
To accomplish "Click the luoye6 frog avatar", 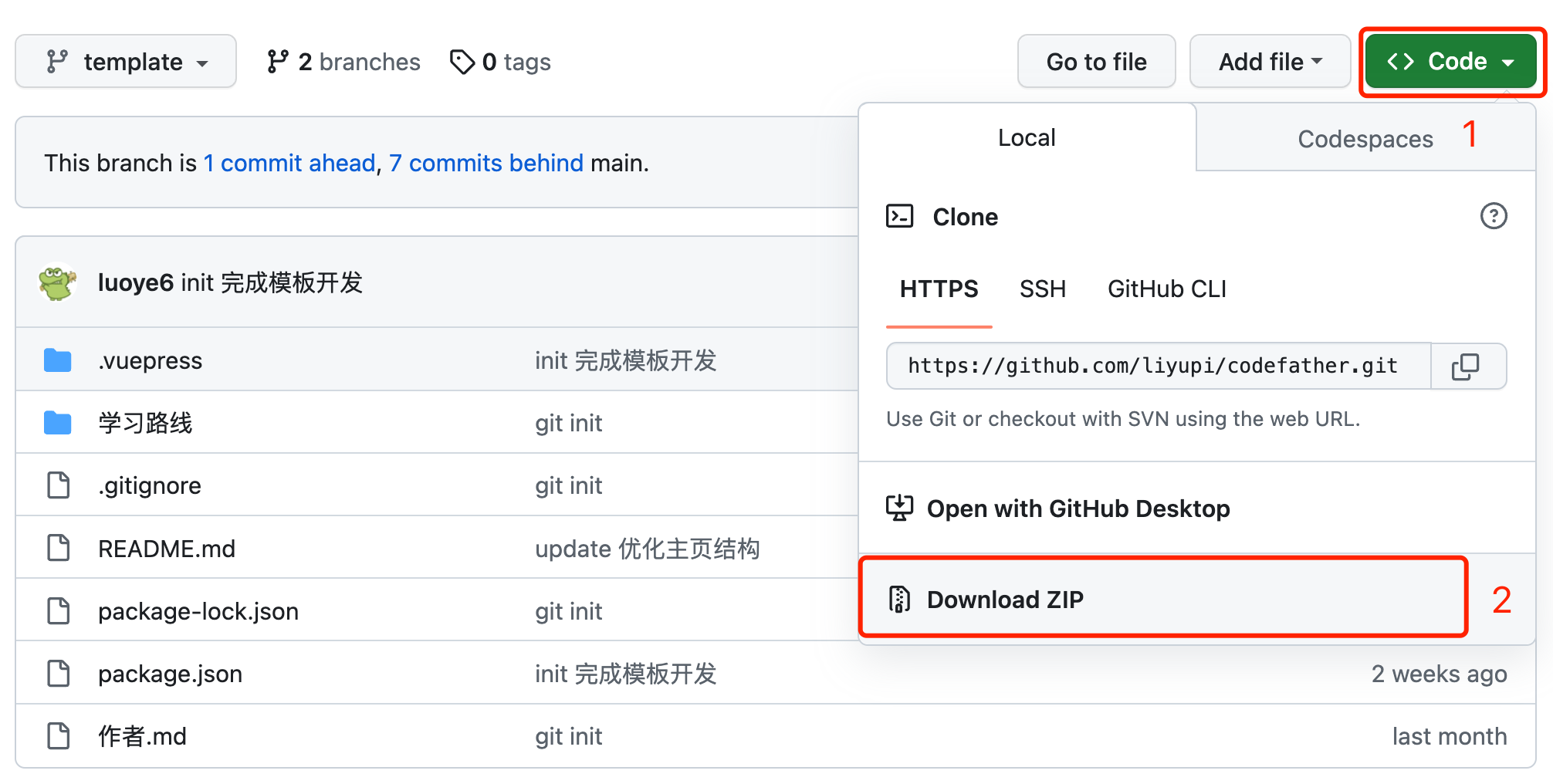I will (x=57, y=282).
